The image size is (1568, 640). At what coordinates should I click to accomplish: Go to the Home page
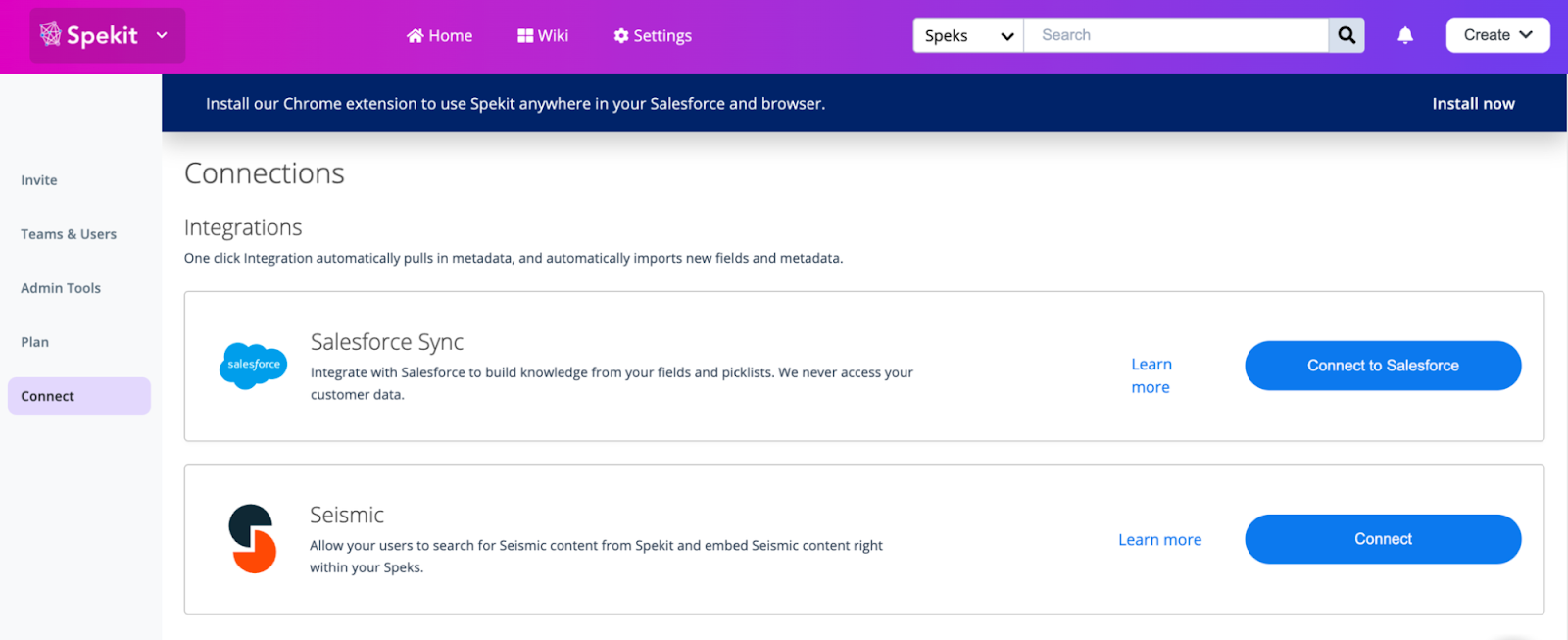[439, 36]
